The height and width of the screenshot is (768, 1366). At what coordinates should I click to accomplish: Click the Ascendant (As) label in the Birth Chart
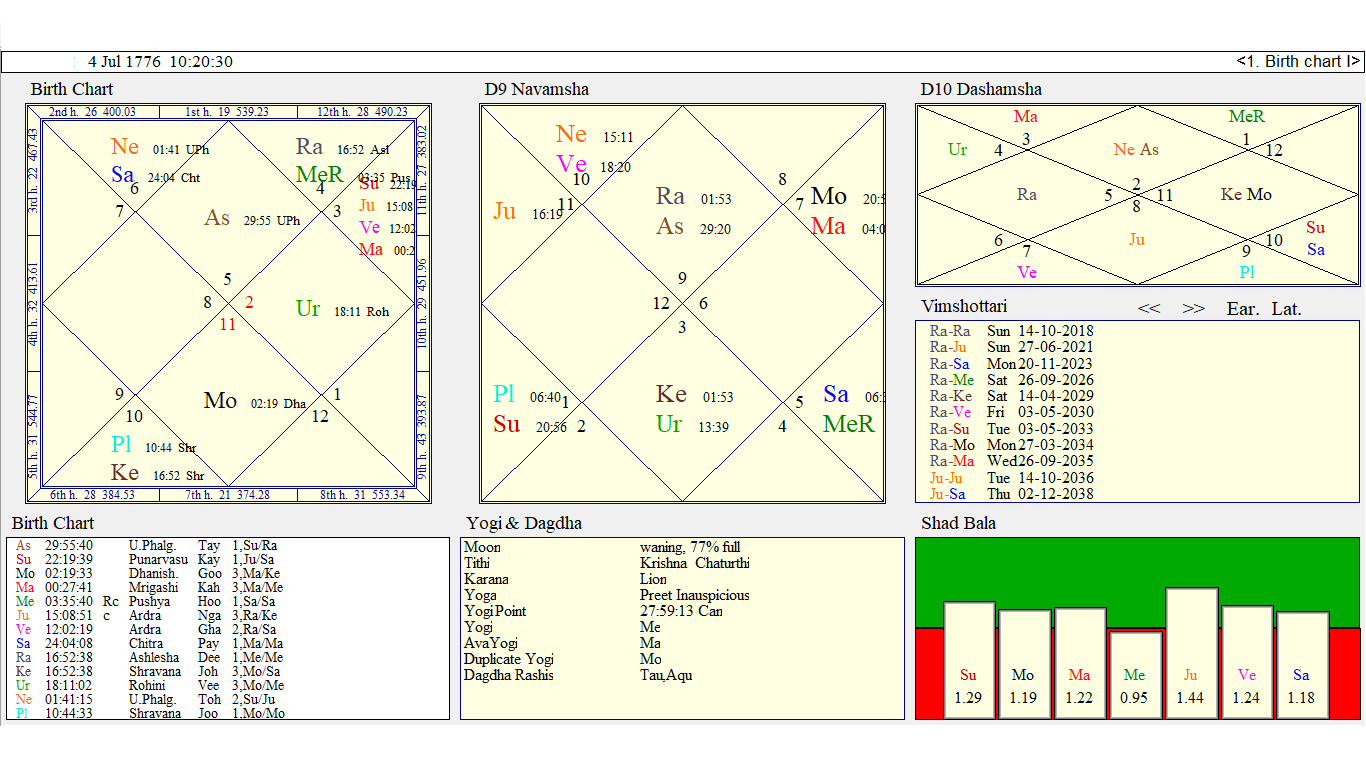click(x=218, y=217)
